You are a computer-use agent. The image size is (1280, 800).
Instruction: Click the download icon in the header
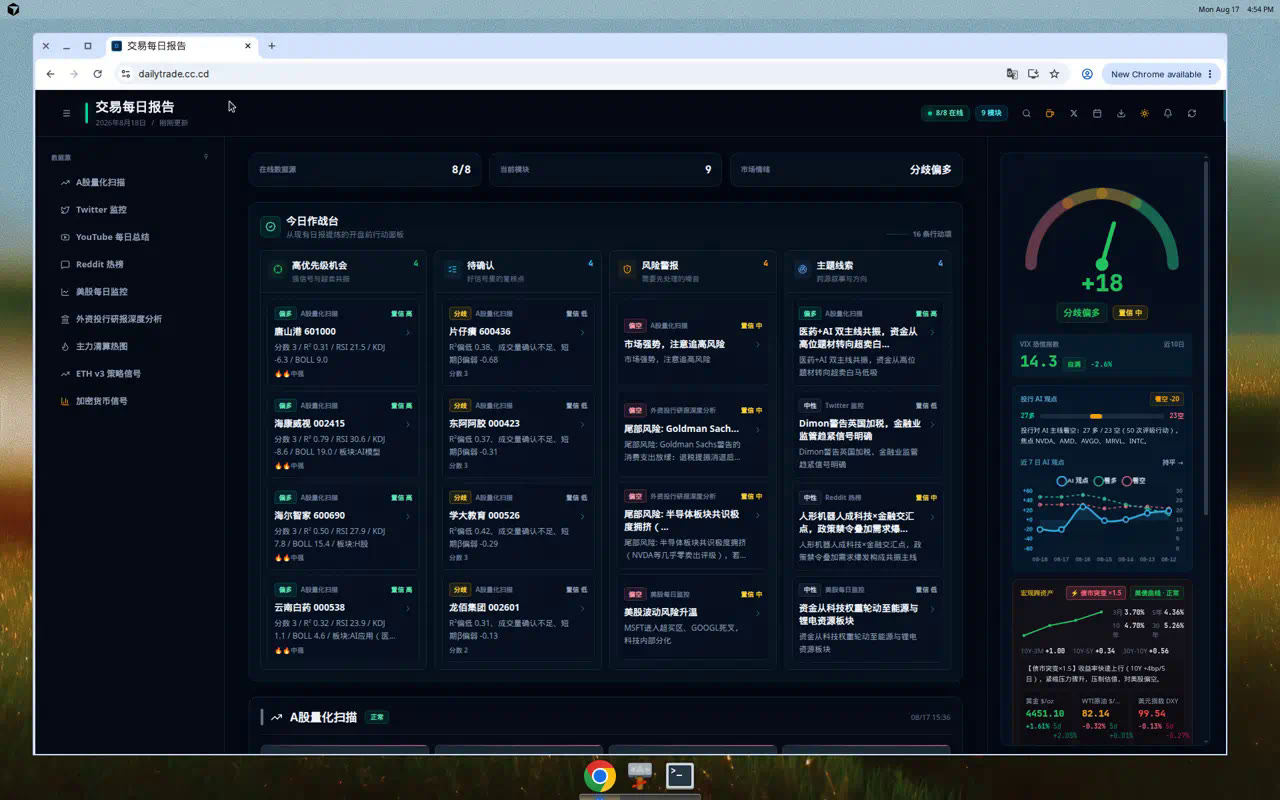(x=1121, y=113)
